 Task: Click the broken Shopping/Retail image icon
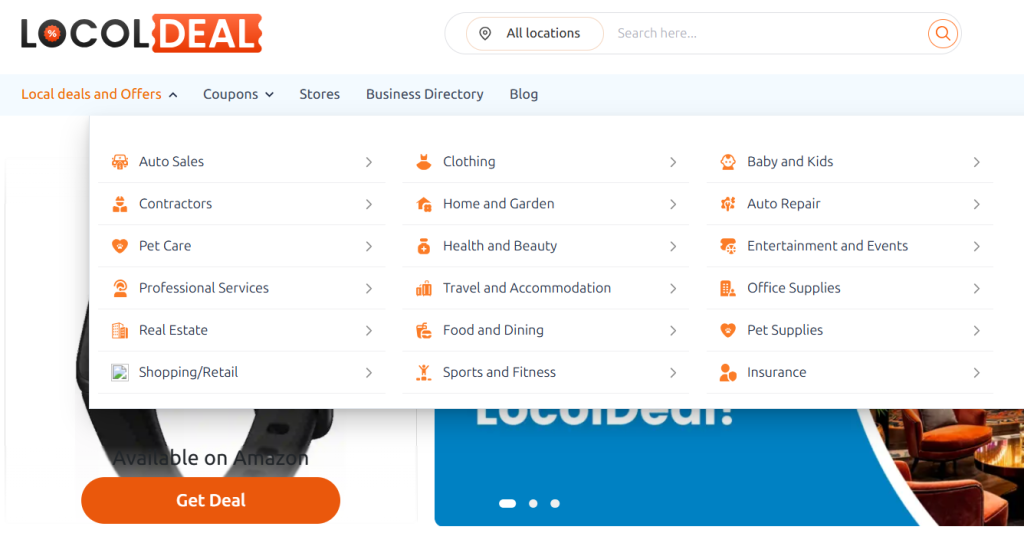(120, 372)
